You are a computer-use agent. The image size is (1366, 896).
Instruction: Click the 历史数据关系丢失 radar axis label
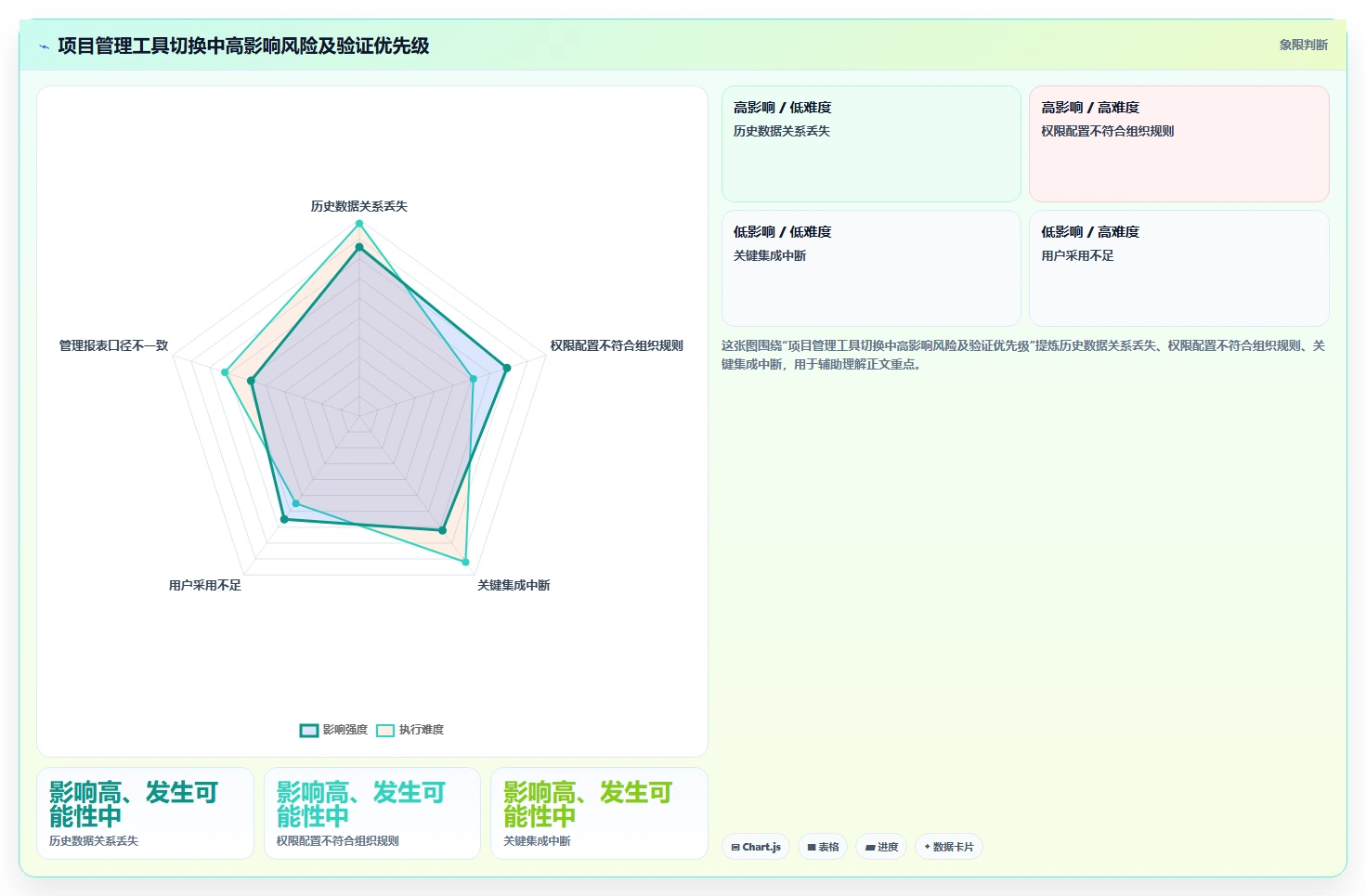[359, 206]
